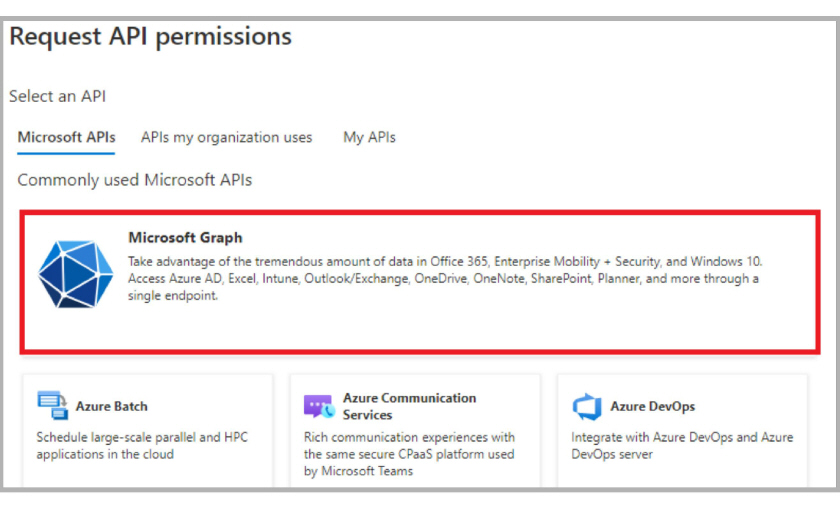Screen dimensions: 840x510
Task: Switch to the Microsoft APIs tab
Action: pos(66,137)
